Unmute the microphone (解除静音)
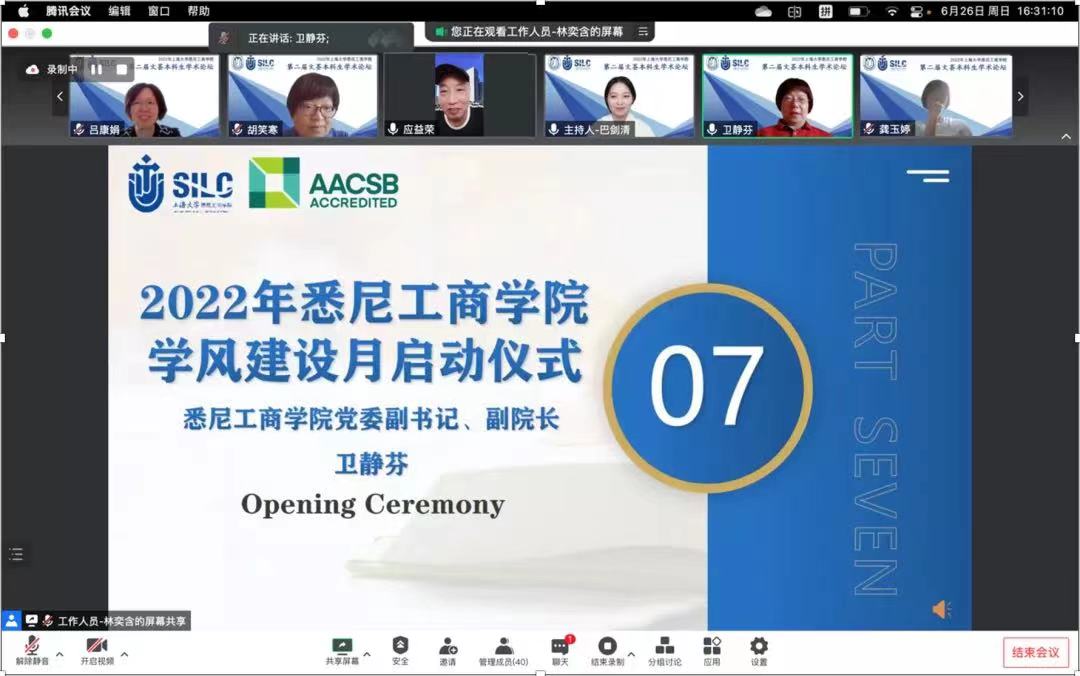This screenshot has height=676, width=1080. (33, 649)
